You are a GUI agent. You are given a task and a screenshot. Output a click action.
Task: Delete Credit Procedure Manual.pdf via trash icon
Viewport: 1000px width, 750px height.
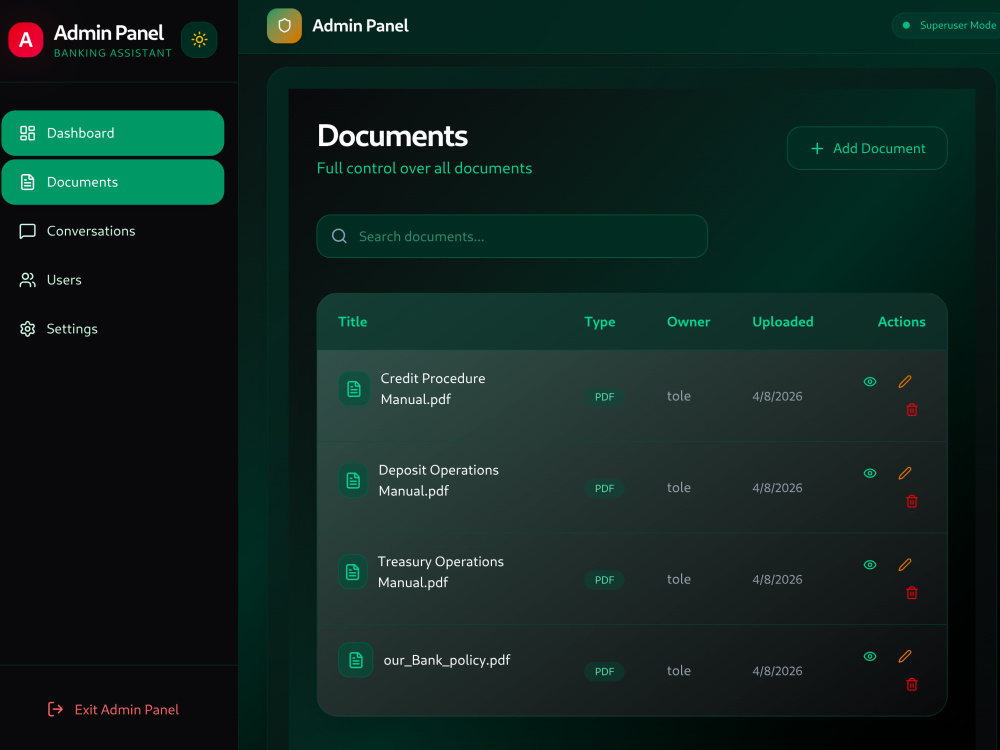tap(912, 410)
